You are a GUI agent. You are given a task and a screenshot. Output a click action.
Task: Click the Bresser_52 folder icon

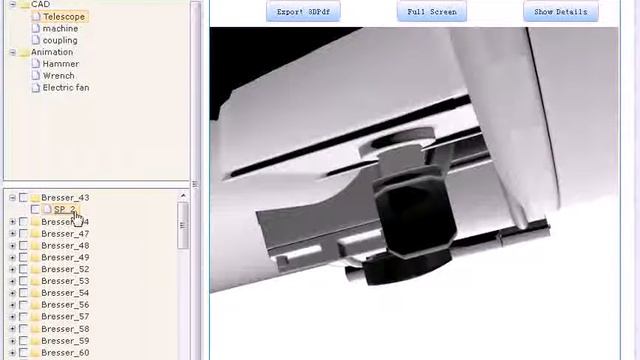35,269
